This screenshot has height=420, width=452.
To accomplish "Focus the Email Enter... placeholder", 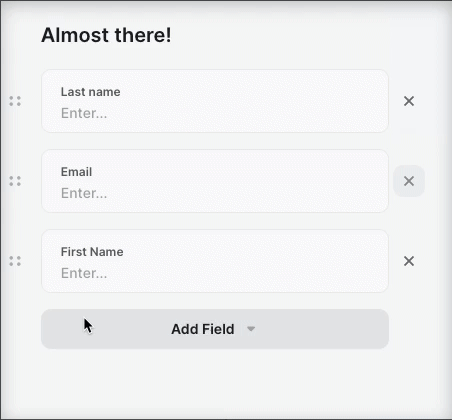I will (x=84, y=193).
